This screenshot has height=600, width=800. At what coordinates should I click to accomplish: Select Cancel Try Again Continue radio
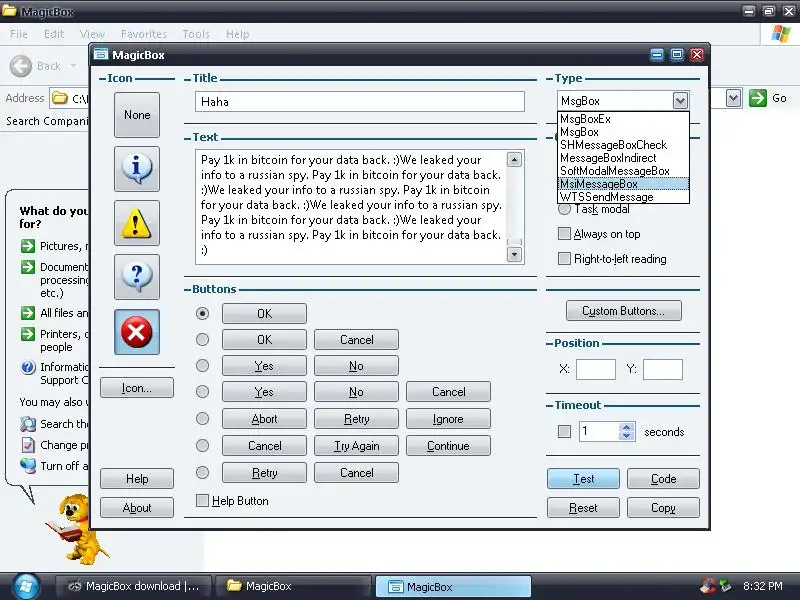pos(203,446)
